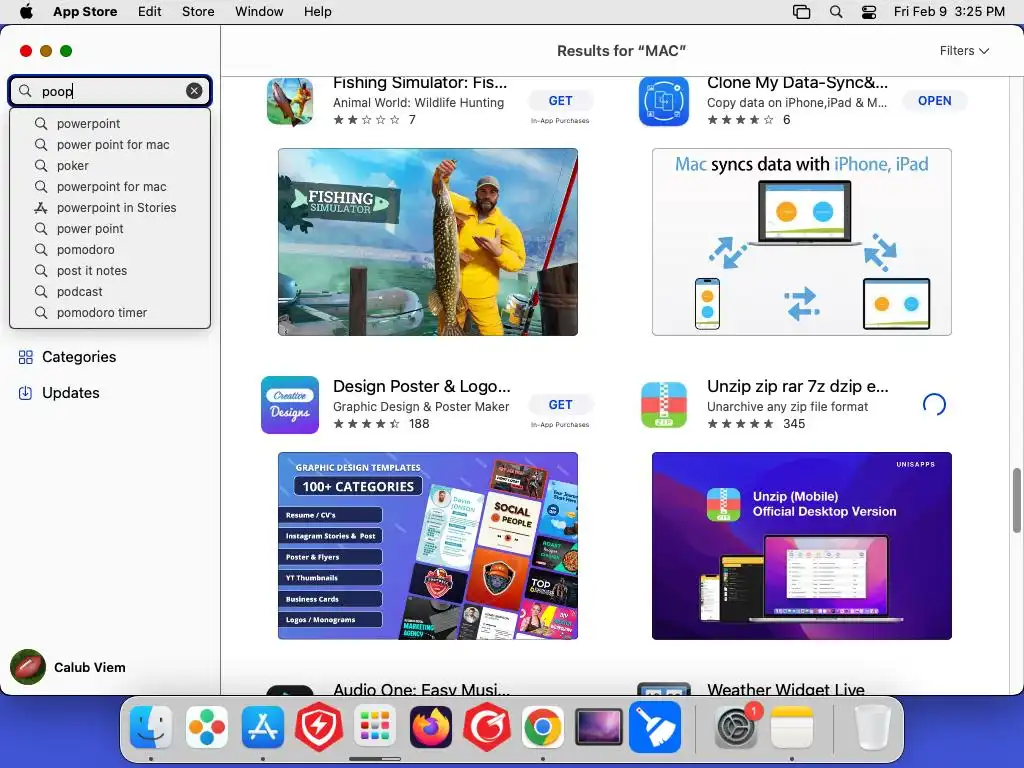Click the Clone My Data app icon

[664, 101]
